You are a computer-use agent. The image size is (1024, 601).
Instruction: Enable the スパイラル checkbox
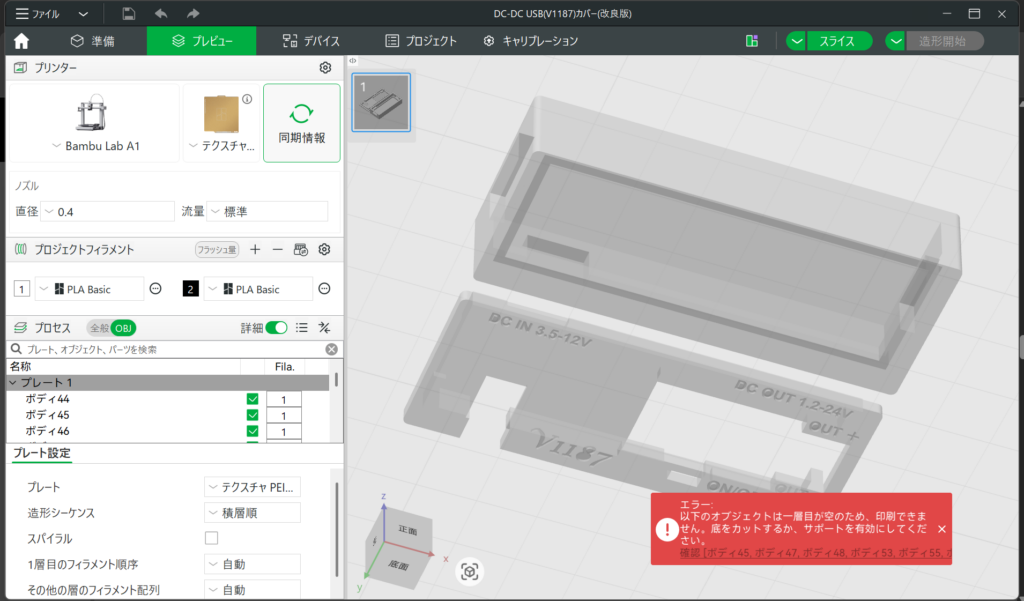(211, 538)
